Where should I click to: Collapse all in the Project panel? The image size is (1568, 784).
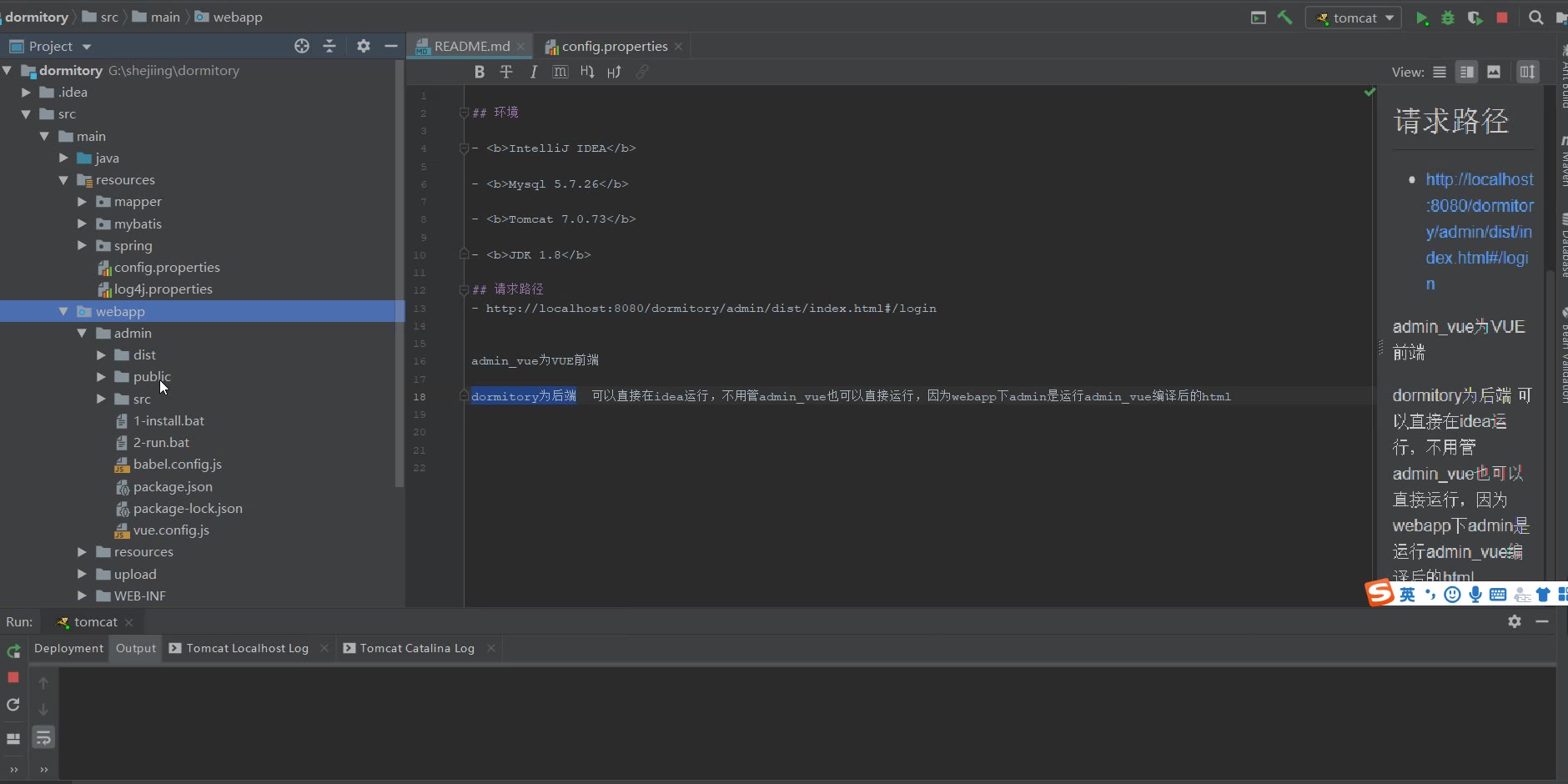coord(329,46)
